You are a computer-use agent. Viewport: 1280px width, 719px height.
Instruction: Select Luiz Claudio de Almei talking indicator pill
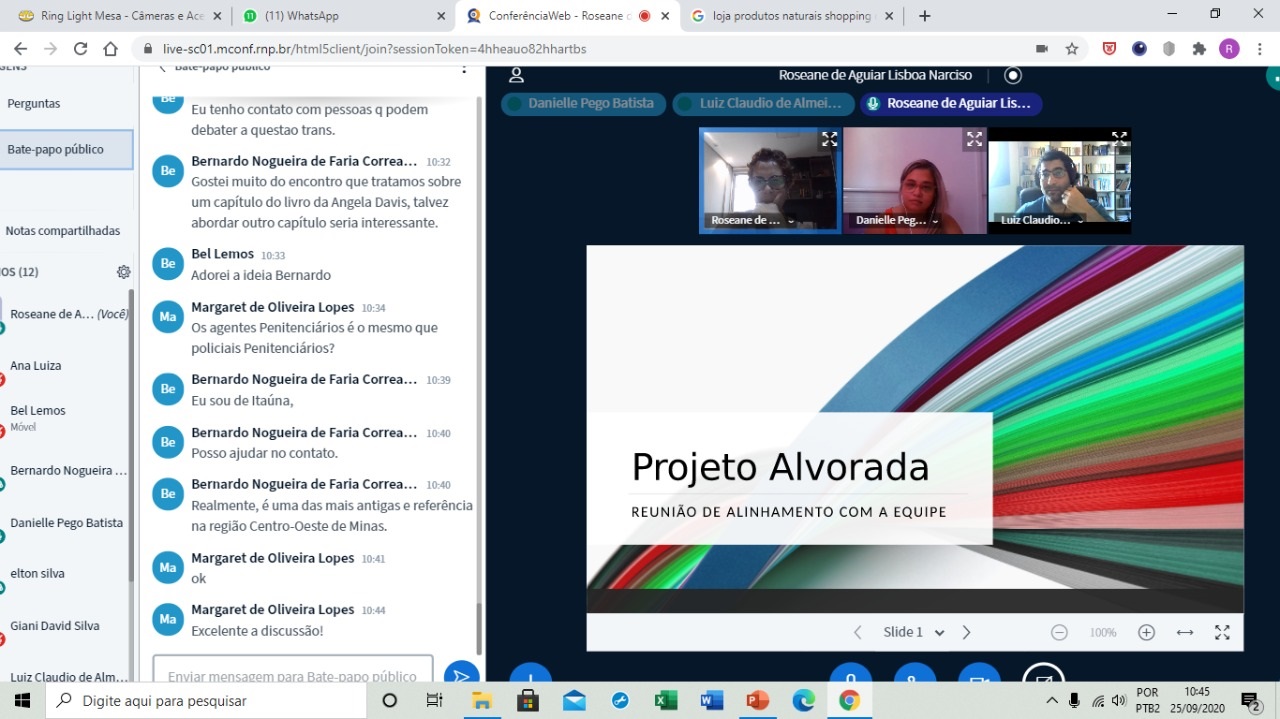tap(764, 103)
